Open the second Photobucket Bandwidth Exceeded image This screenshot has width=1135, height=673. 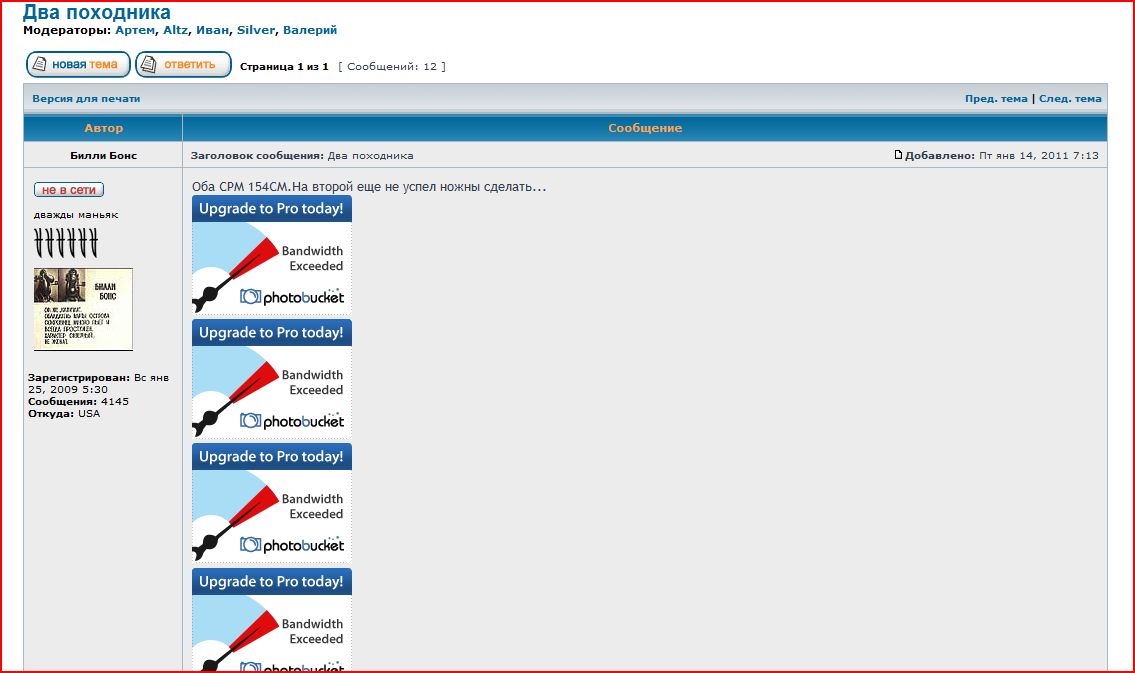point(272,379)
